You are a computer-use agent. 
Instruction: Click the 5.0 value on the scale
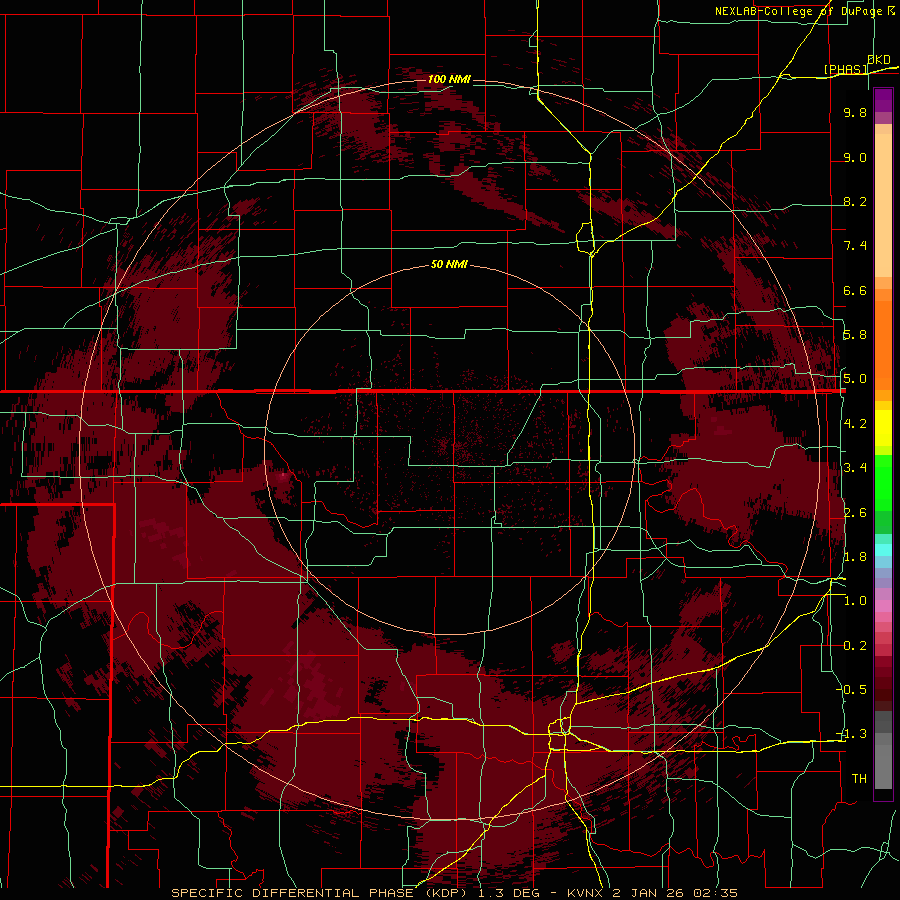855,379
